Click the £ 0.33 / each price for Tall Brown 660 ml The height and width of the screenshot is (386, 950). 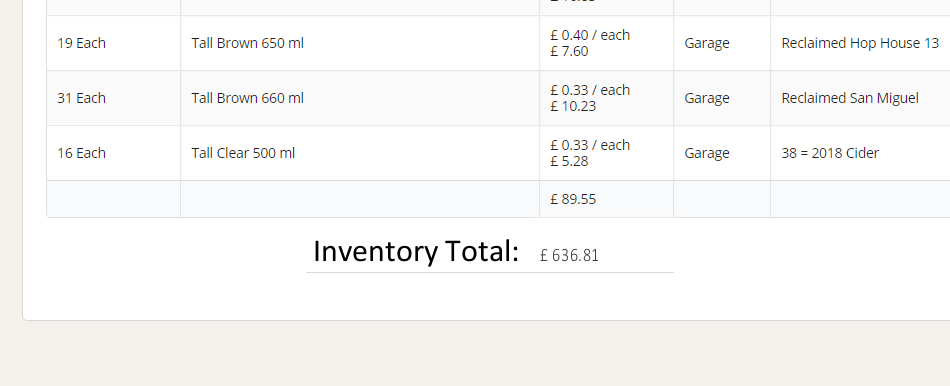590,90
